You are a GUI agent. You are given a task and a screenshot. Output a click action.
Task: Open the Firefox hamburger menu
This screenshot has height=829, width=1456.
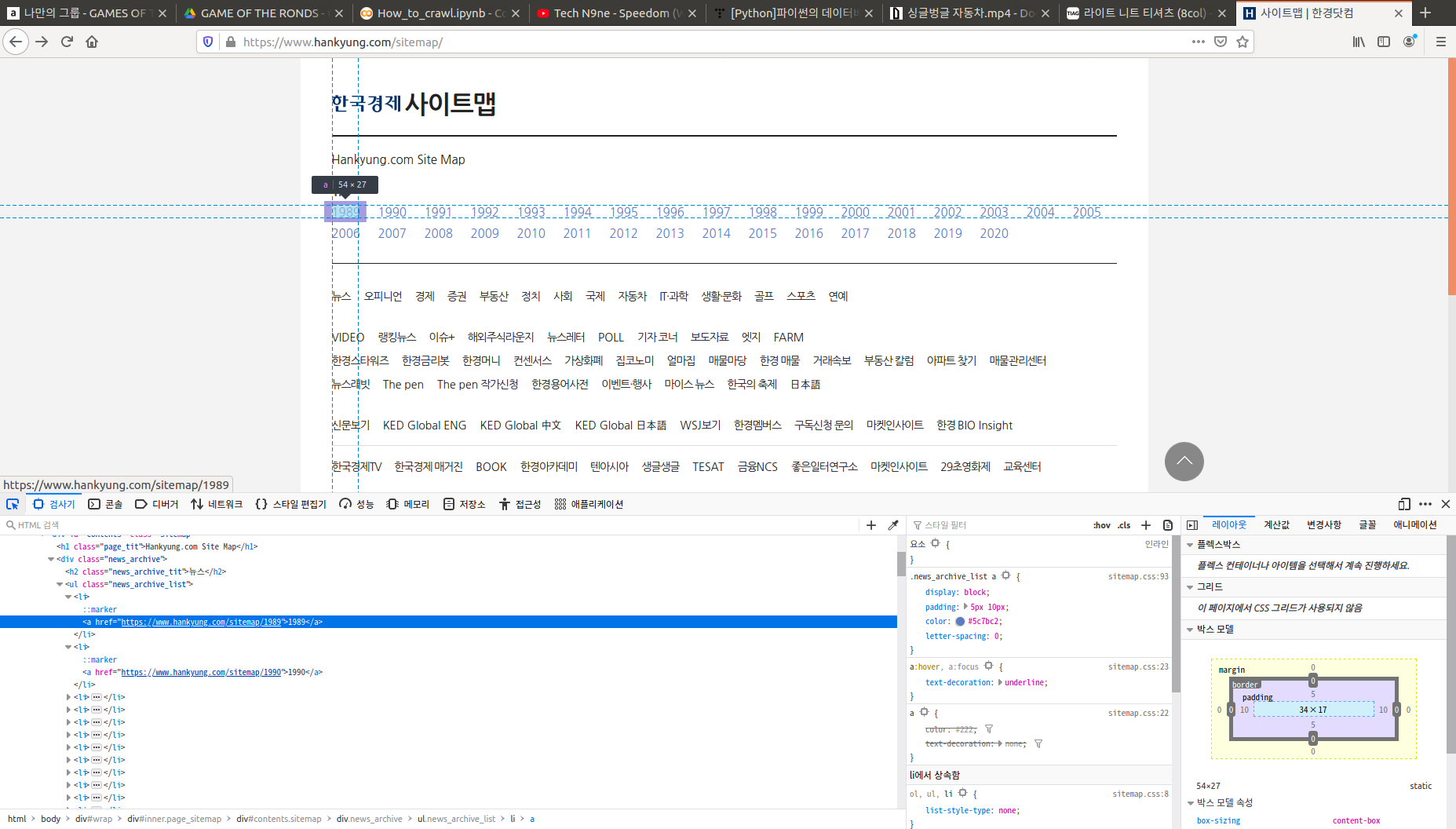click(x=1441, y=42)
